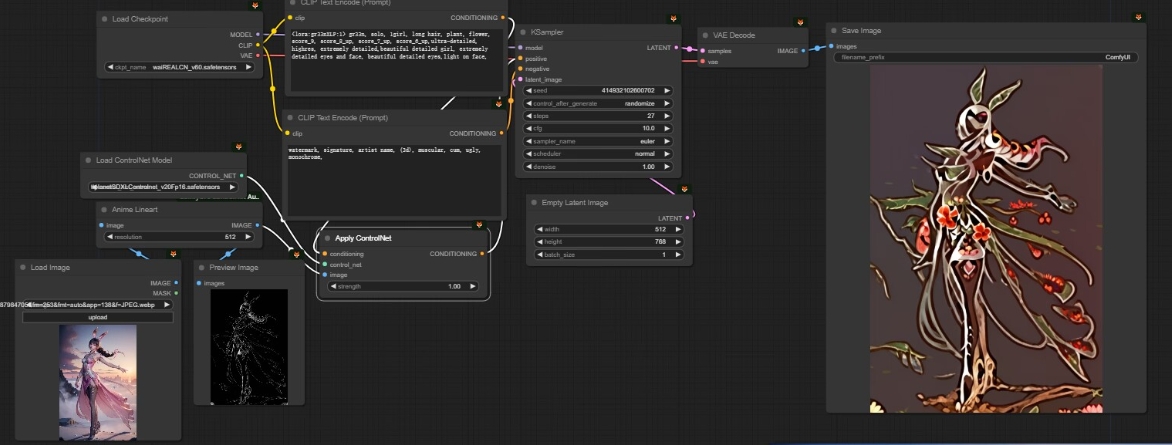The width and height of the screenshot is (1172, 445).
Task: Open the scheduler dropdown set to normal
Action: click(x=598, y=154)
